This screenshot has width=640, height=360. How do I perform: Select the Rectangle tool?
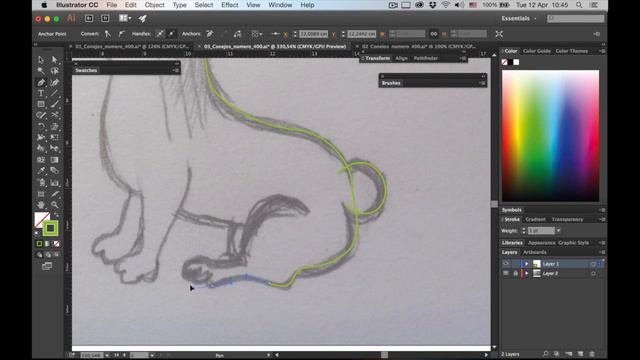[41, 104]
